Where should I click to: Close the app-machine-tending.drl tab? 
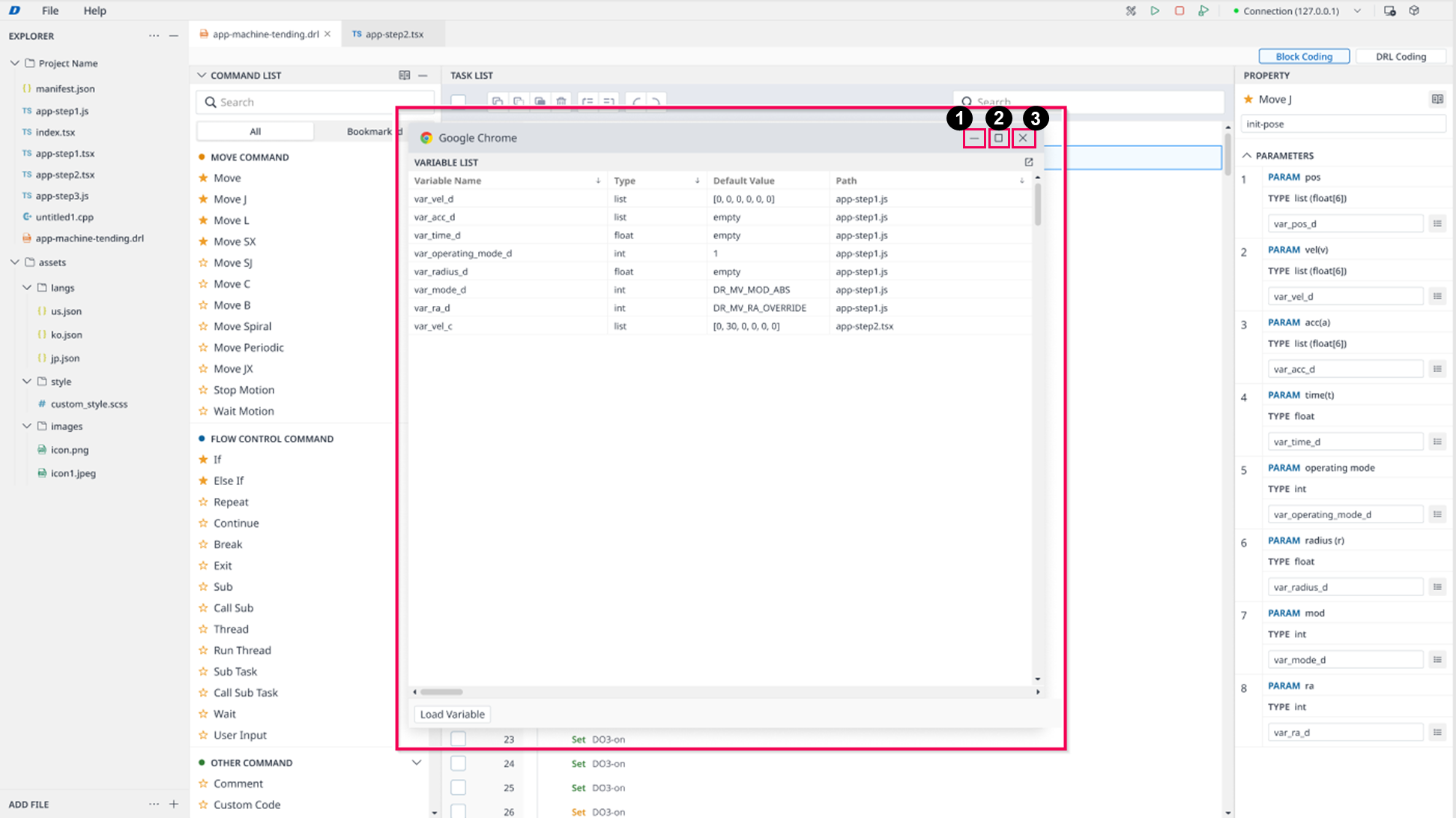327,34
